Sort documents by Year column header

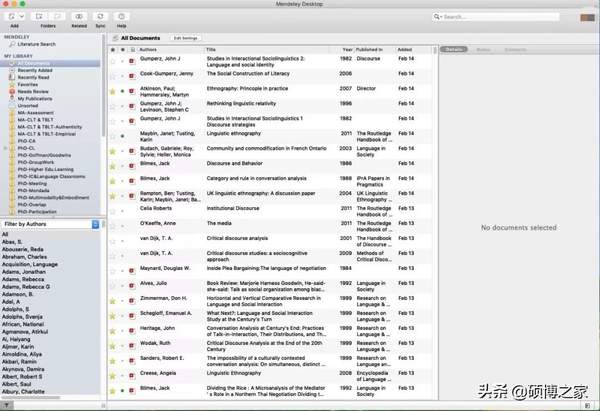pos(347,48)
